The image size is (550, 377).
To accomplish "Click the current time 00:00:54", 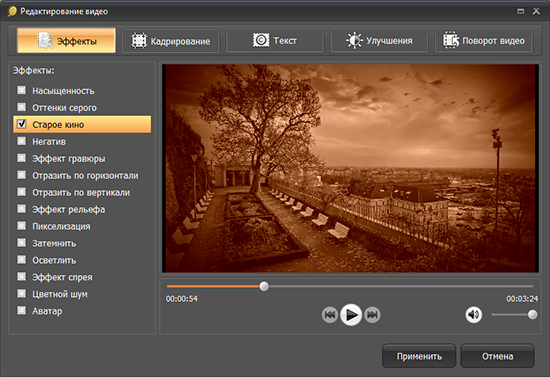I will click(182, 299).
